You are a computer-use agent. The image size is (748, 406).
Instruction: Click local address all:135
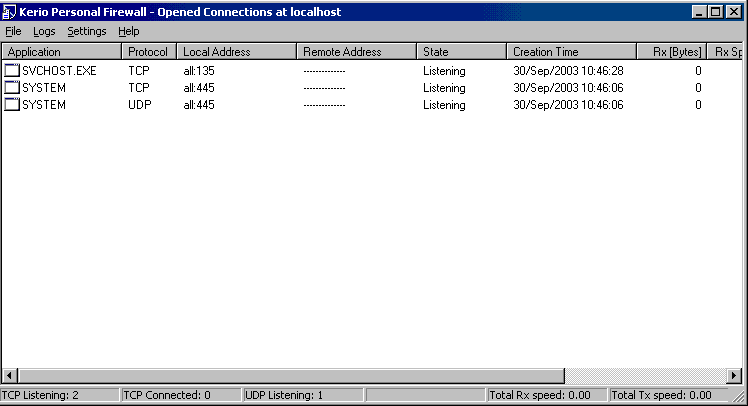click(199, 71)
